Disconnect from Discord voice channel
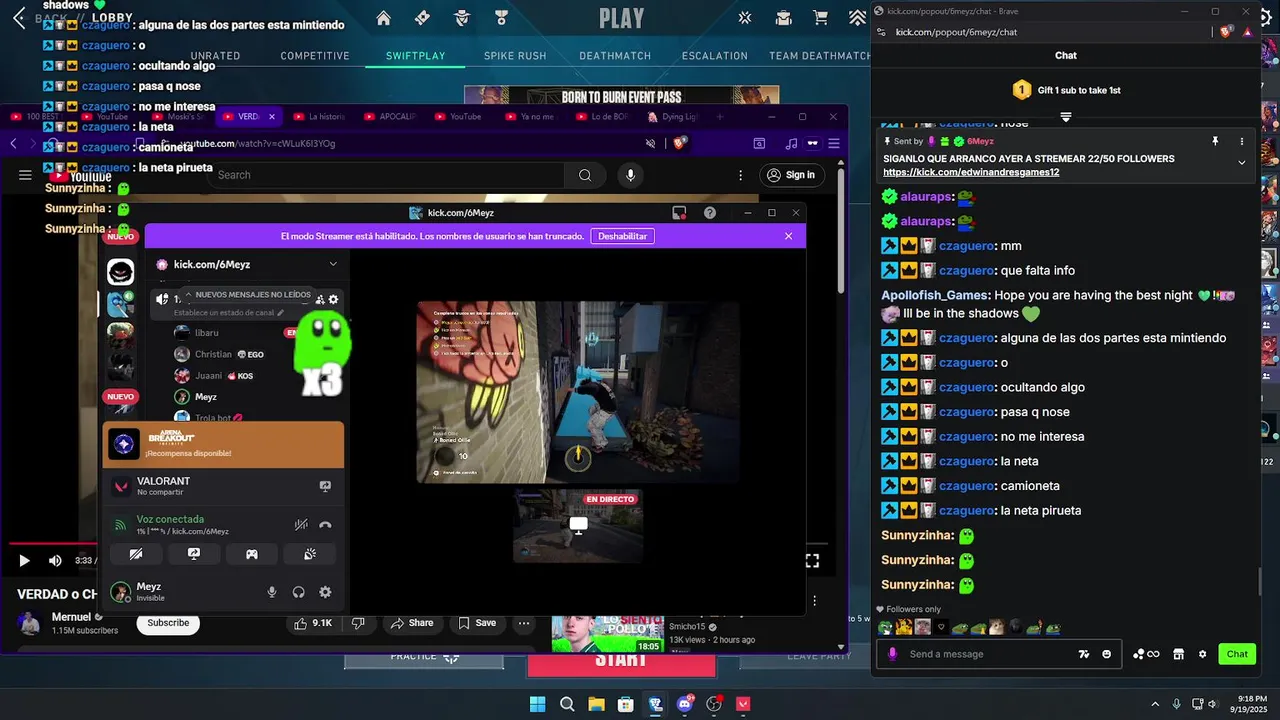This screenshot has width=1280, height=720. [x=325, y=524]
